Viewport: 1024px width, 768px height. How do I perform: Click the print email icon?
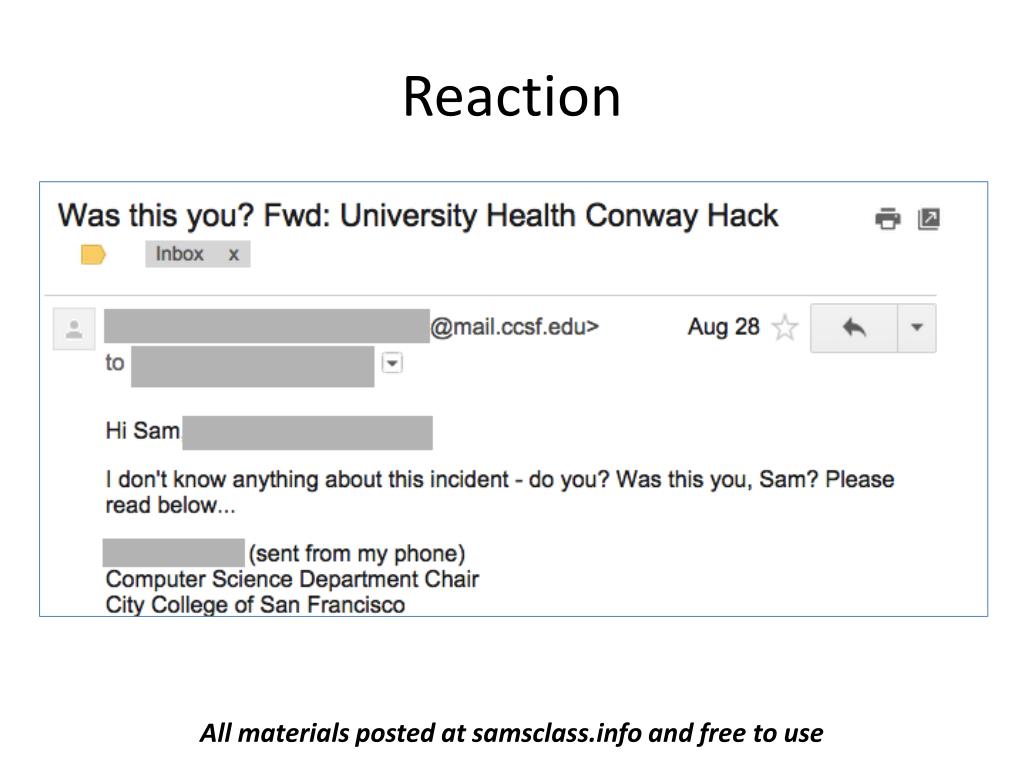(x=888, y=219)
